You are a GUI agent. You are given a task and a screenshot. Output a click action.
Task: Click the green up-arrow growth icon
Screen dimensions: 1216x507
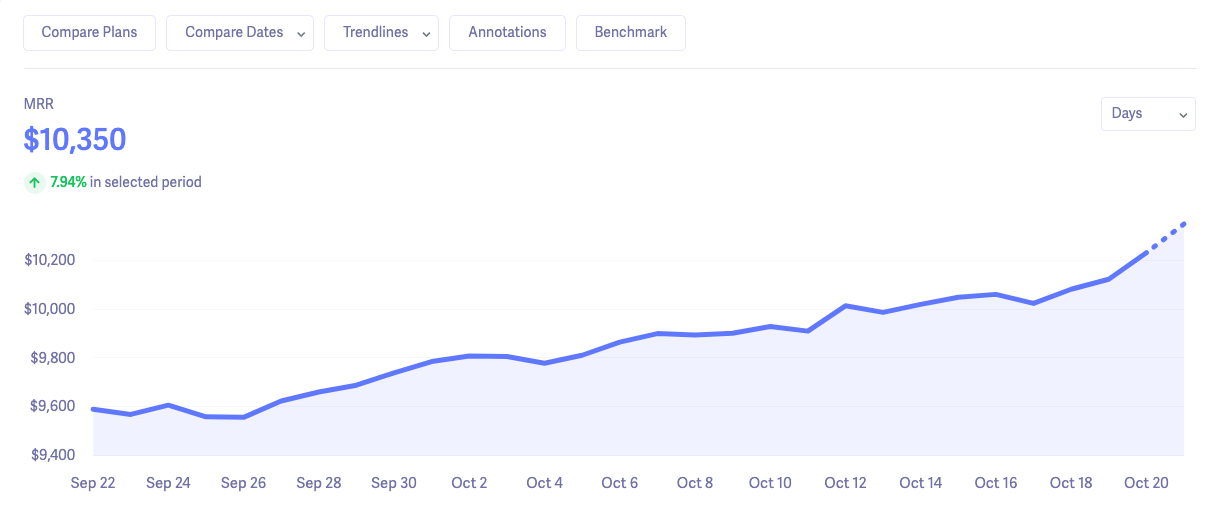35,182
